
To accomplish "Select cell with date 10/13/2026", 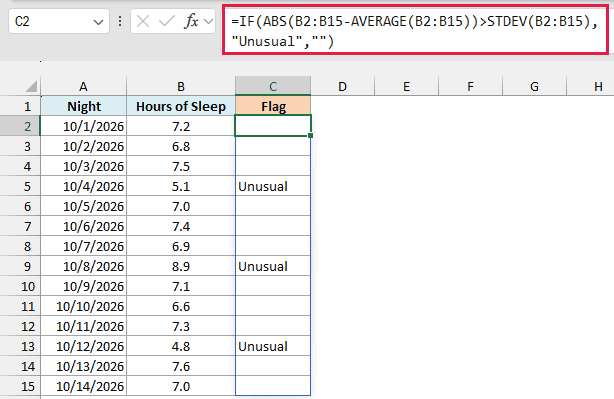I will (x=83, y=366).
